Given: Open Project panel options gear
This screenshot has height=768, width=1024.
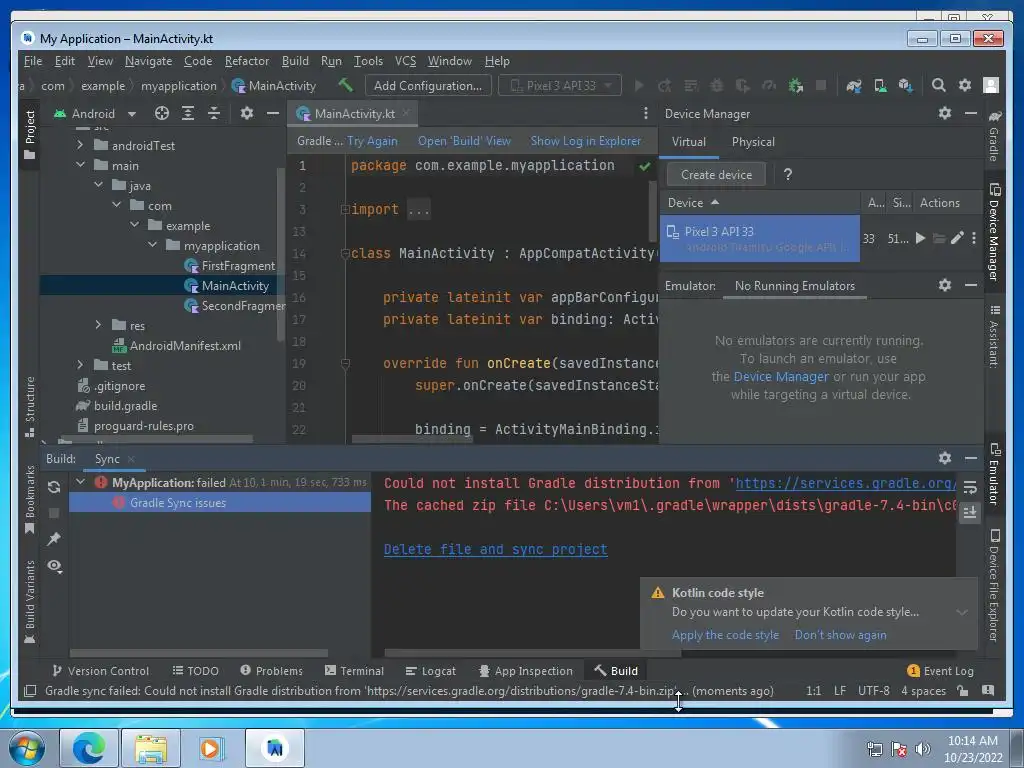Looking at the screenshot, I should pos(246,114).
